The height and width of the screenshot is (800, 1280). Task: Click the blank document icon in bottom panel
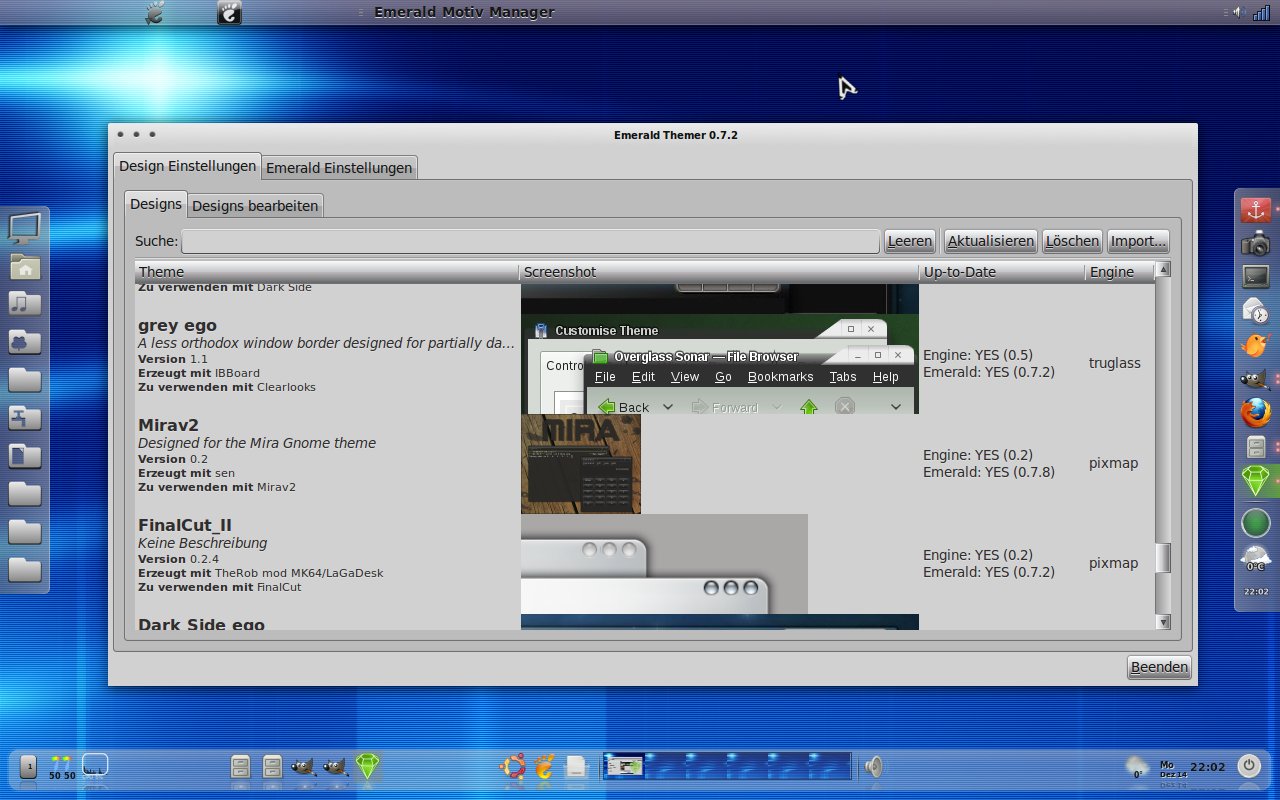[x=575, y=767]
